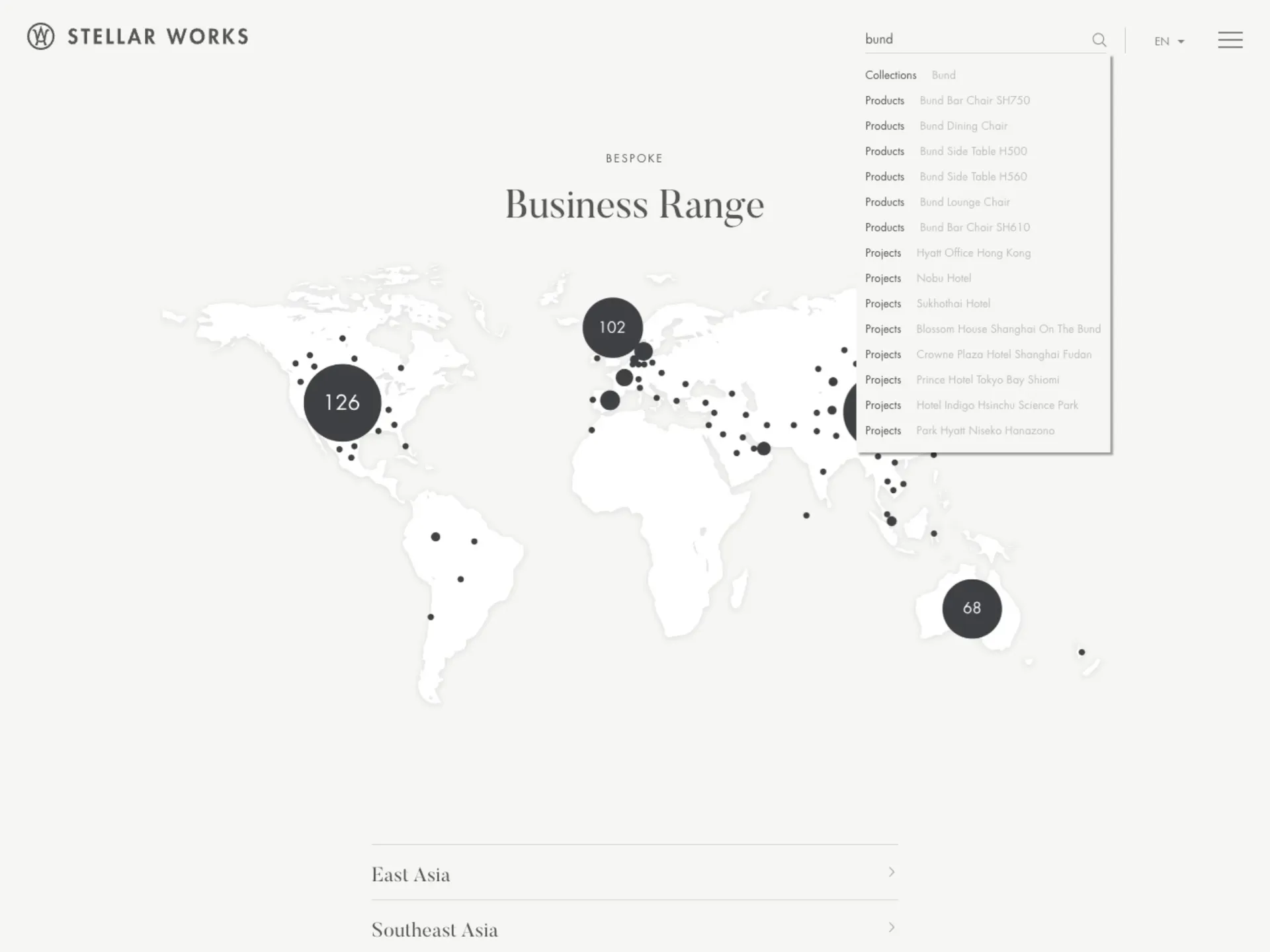Screen dimensions: 1270x952
Task: Select Bund Dining Chair suggestion
Action: [963, 126]
